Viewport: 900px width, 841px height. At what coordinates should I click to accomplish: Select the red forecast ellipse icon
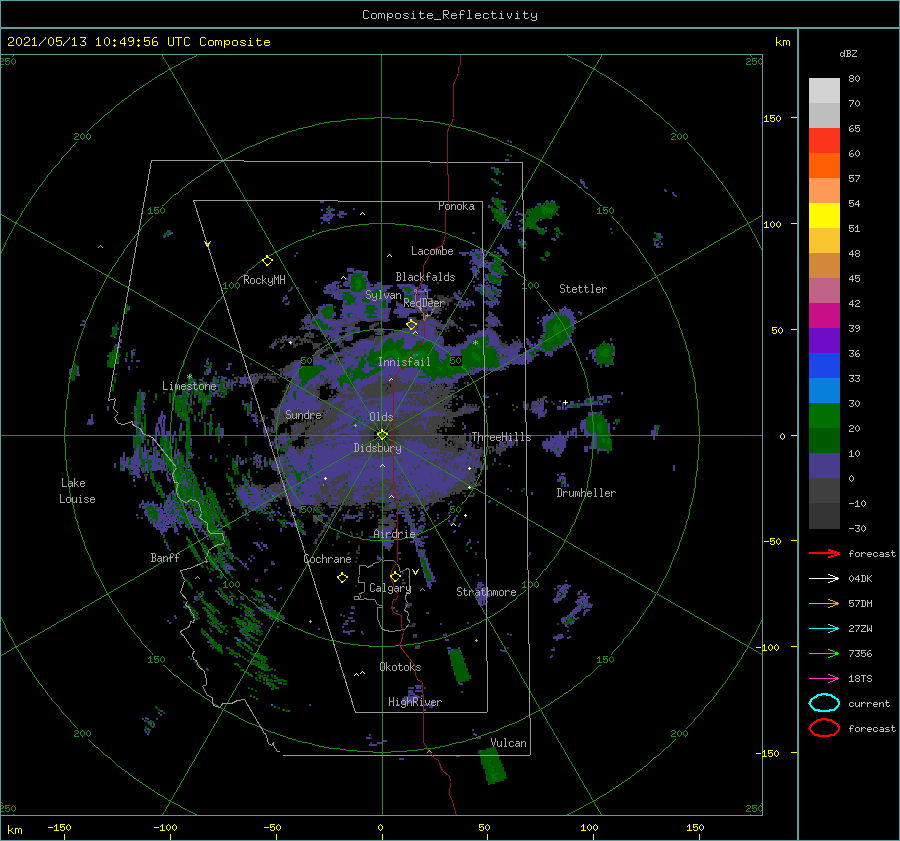(824, 728)
